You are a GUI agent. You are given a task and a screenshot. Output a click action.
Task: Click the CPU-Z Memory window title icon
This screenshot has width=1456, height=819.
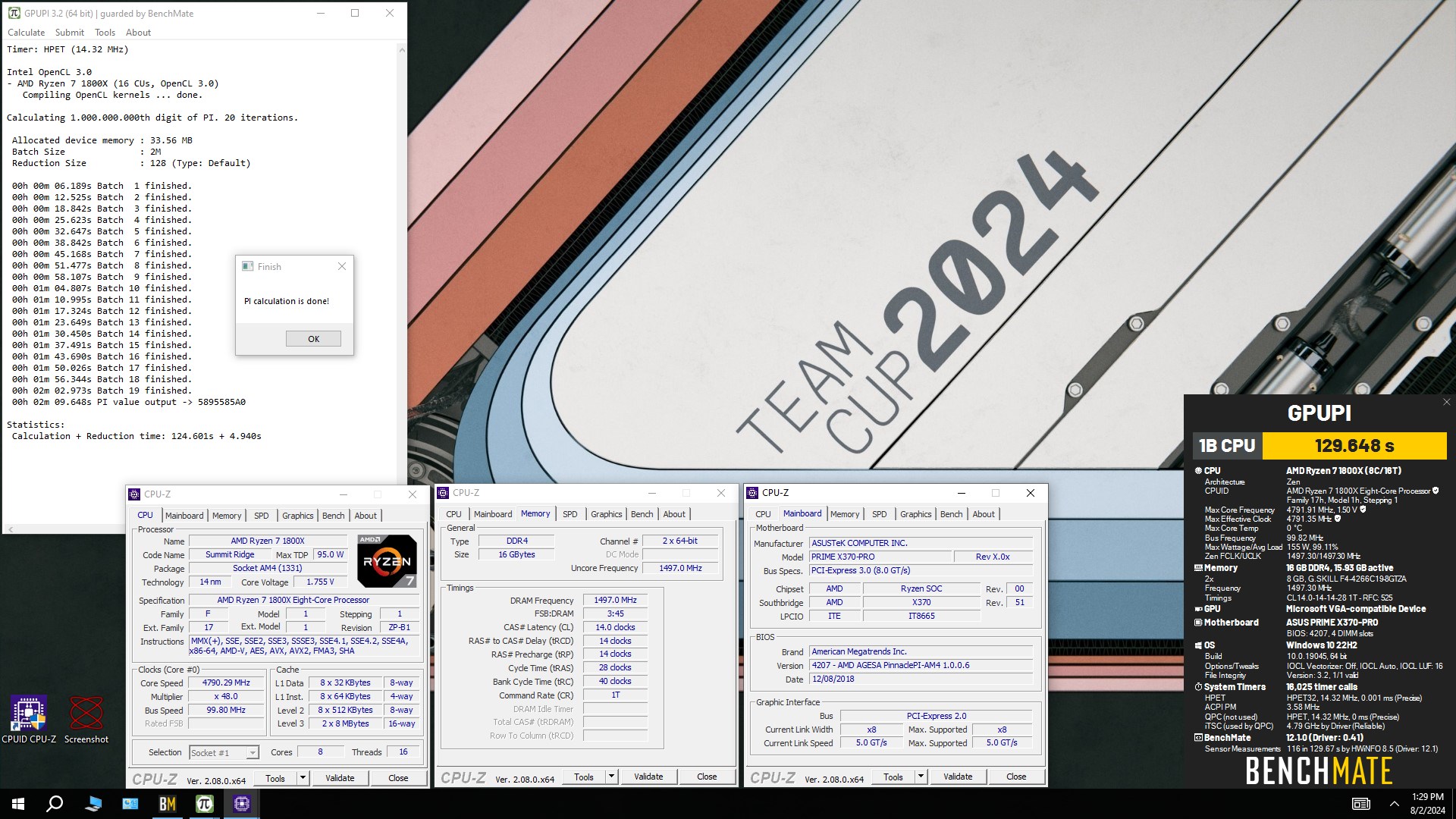point(444,493)
